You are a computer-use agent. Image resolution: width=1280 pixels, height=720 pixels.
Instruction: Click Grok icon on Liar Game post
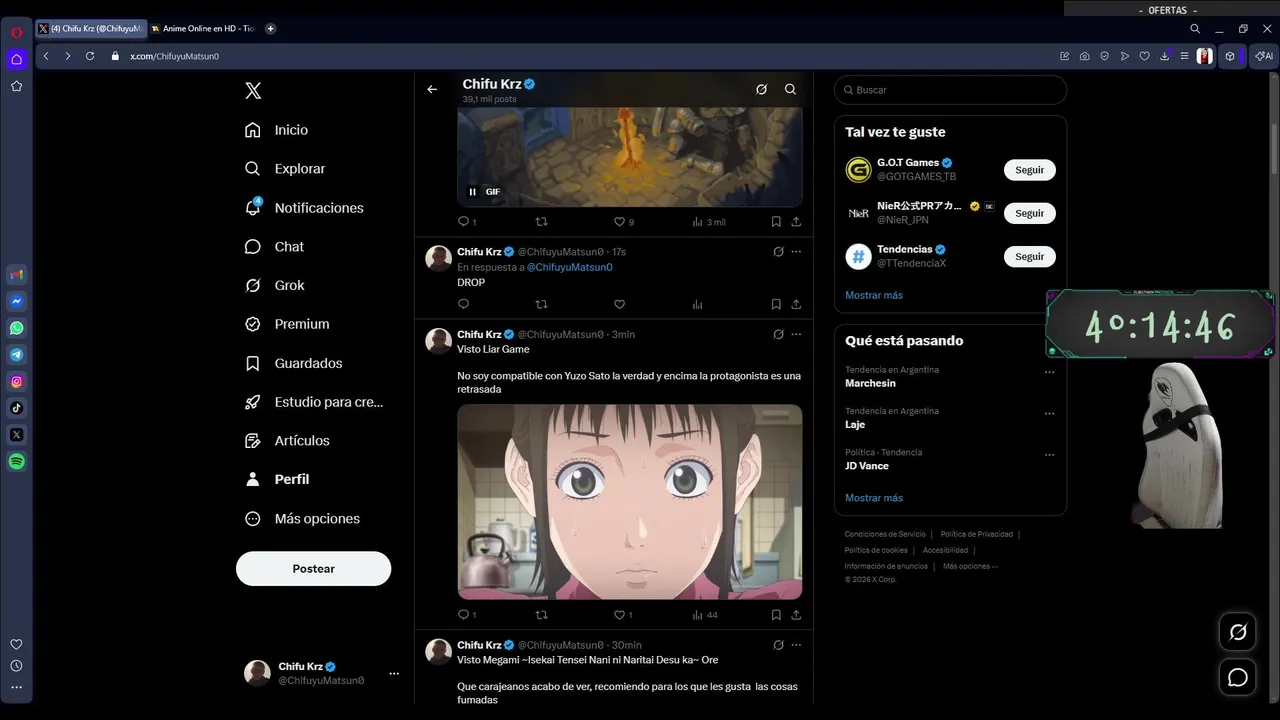tap(778, 334)
